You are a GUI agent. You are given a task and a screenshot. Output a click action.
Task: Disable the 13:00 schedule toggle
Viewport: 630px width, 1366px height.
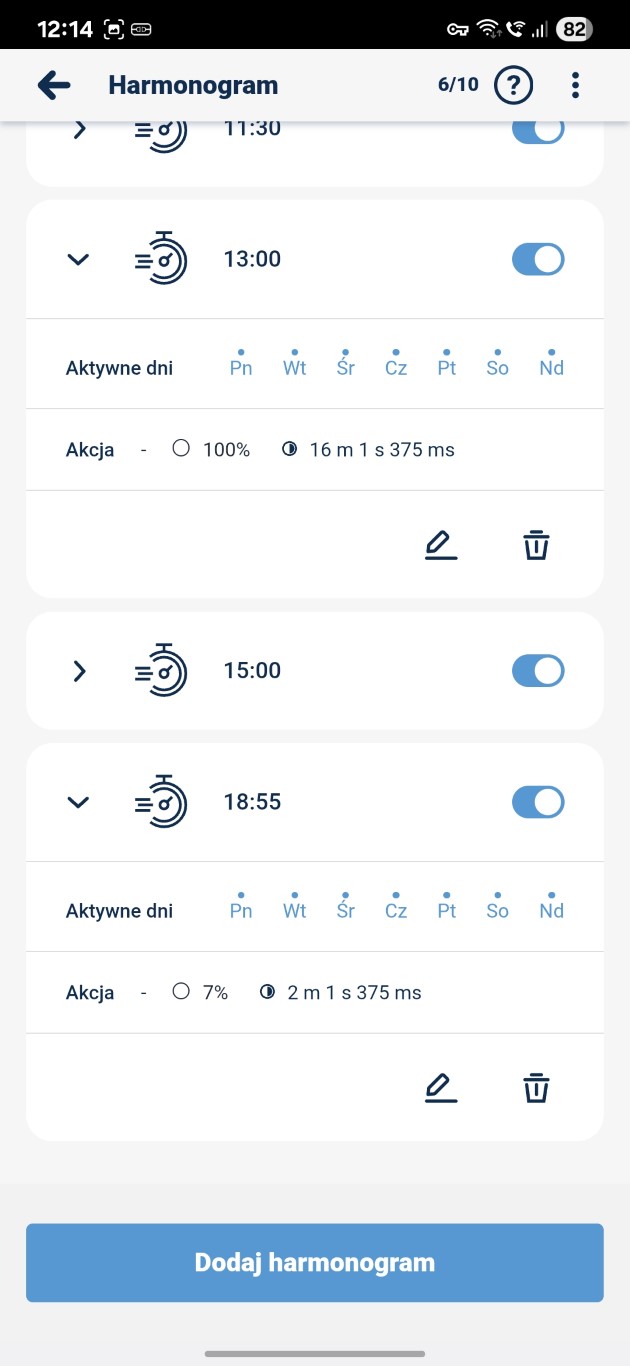[538, 259]
